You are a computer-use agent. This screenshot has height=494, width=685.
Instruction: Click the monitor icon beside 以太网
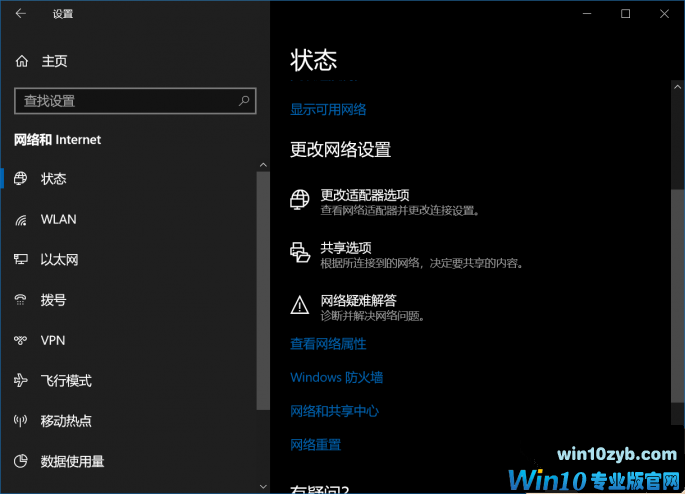[x=21, y=259]
